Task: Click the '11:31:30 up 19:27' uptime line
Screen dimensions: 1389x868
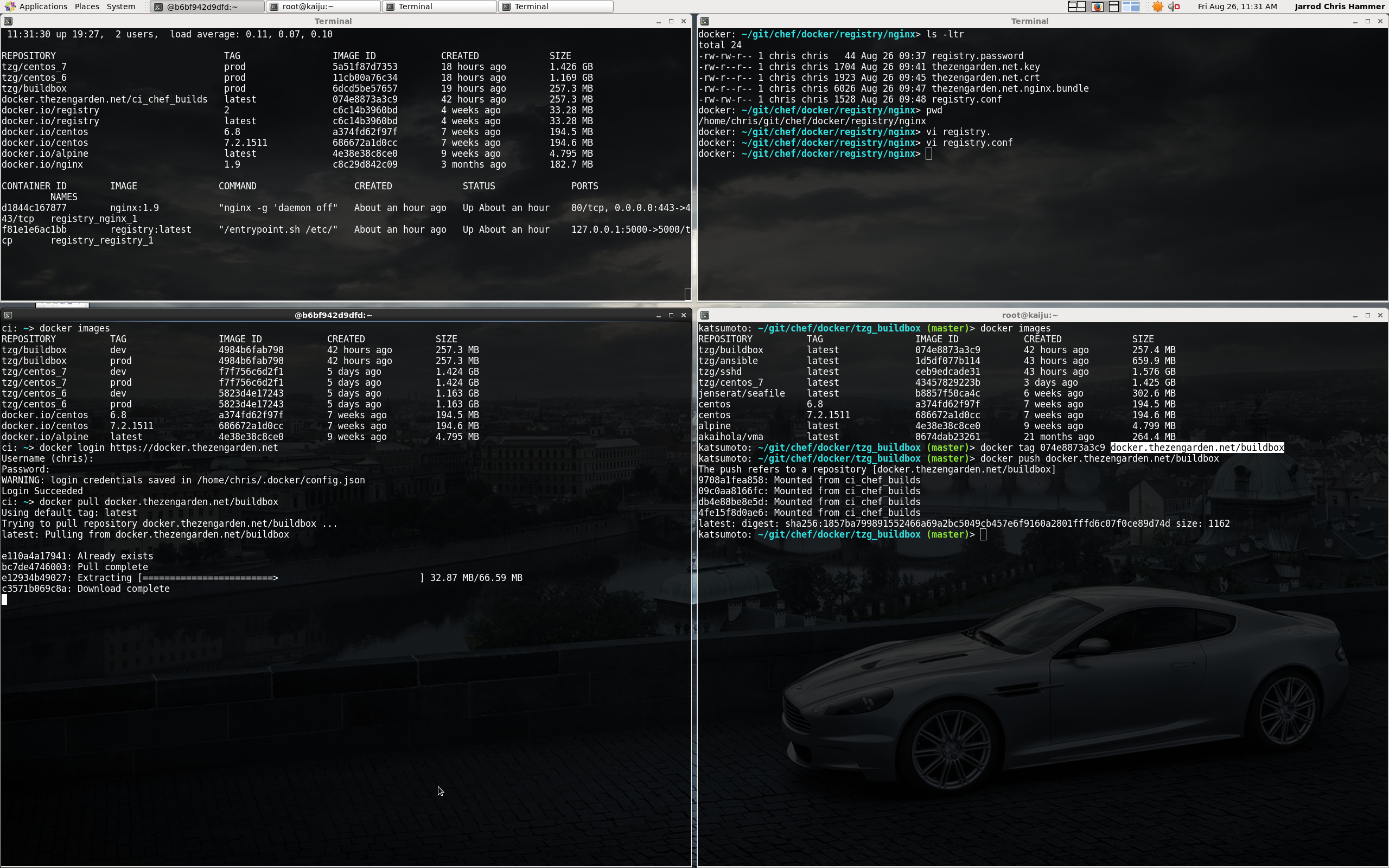Action: tap(170, 34)
